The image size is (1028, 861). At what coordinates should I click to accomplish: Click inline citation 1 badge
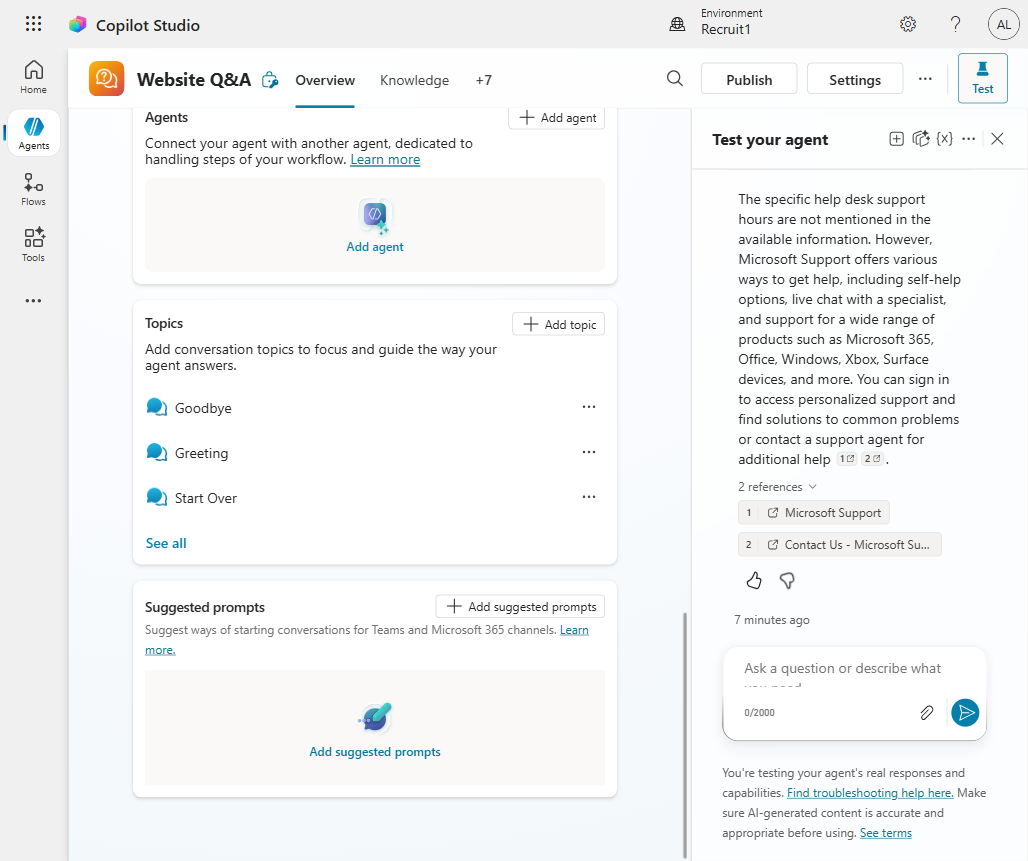coord(847,459)
